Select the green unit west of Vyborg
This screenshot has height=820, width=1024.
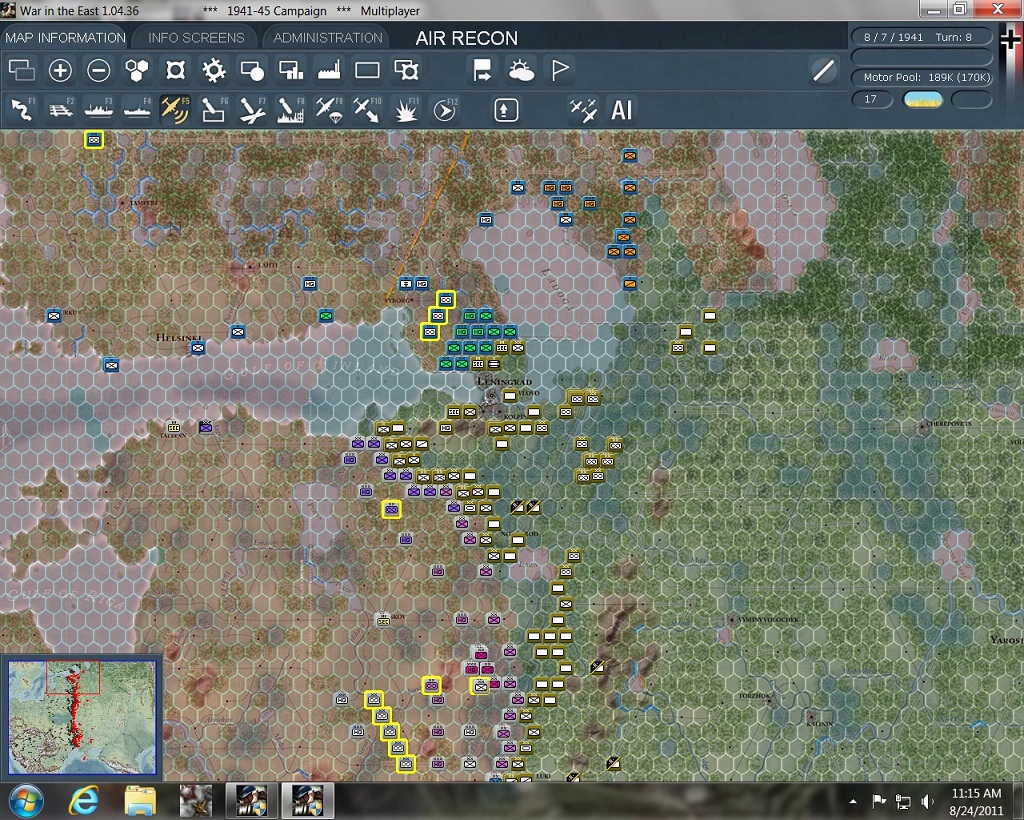(326, 315)
